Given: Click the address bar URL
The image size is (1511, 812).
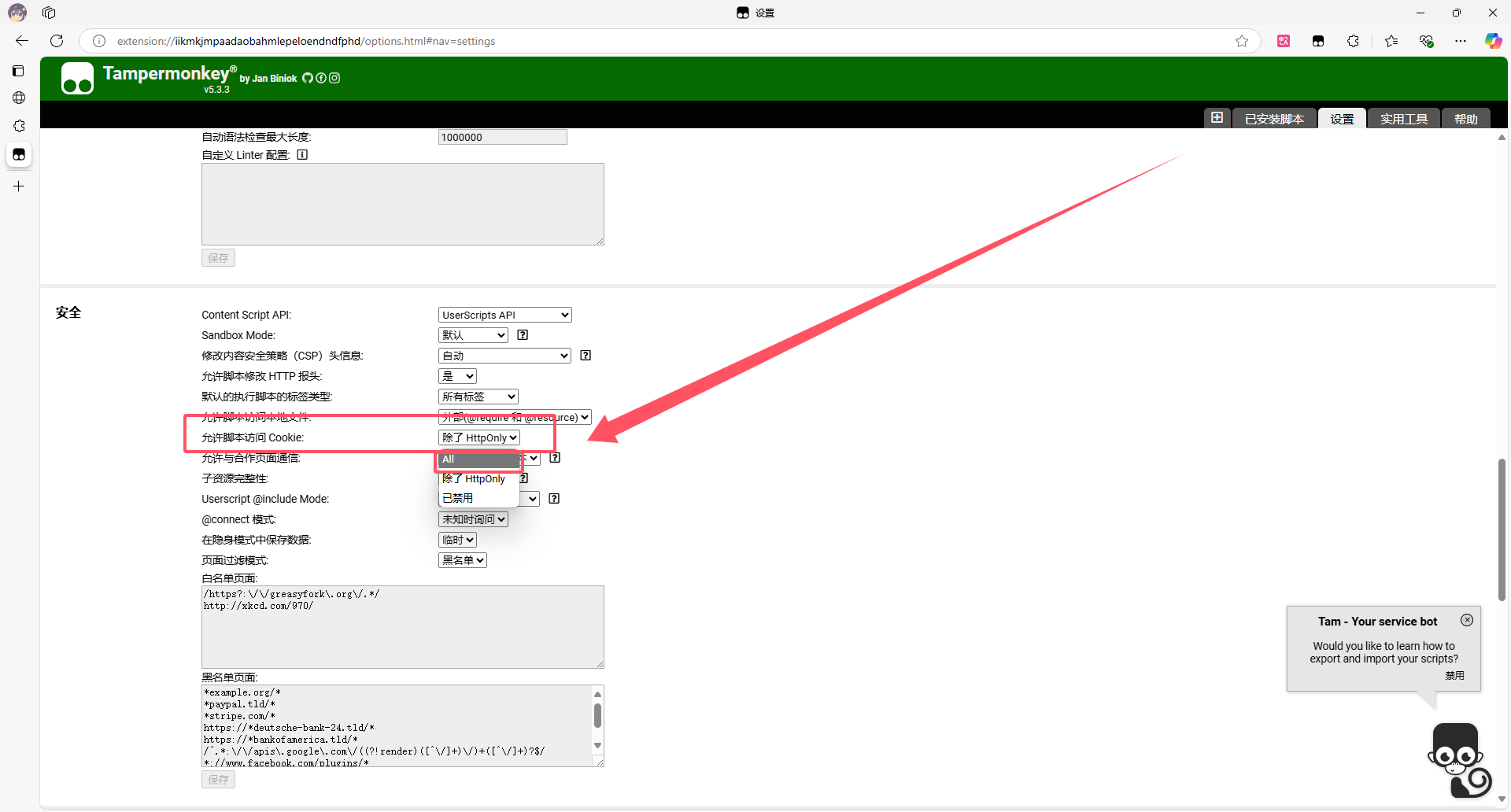Looking at the screenshot, I should click(x=306, y=41).
